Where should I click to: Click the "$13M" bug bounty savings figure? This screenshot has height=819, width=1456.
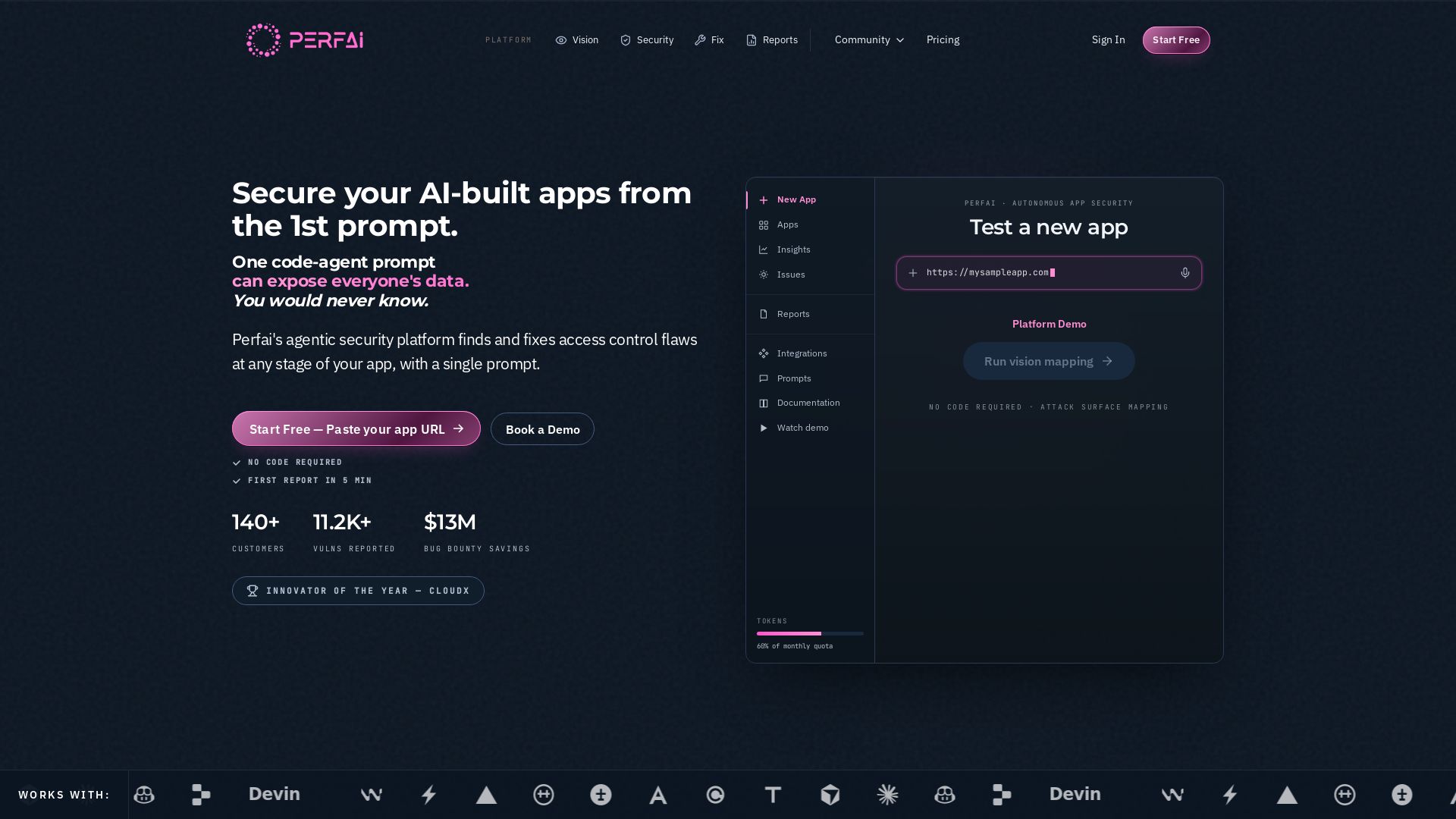[450, 522]
